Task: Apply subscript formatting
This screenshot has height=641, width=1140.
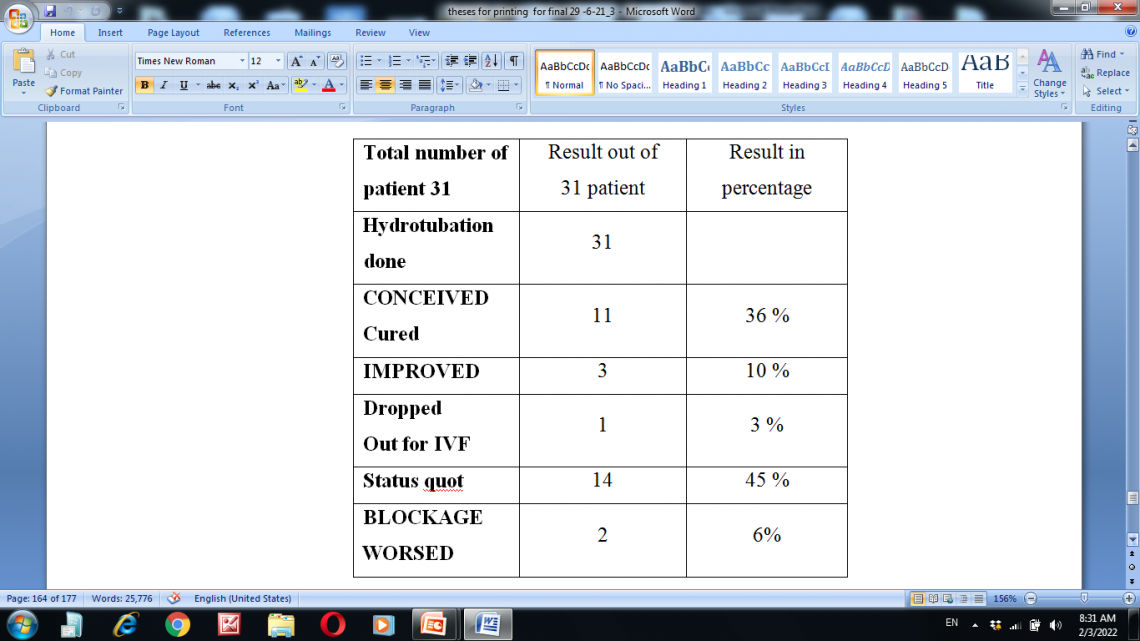Action: [234, 85]
